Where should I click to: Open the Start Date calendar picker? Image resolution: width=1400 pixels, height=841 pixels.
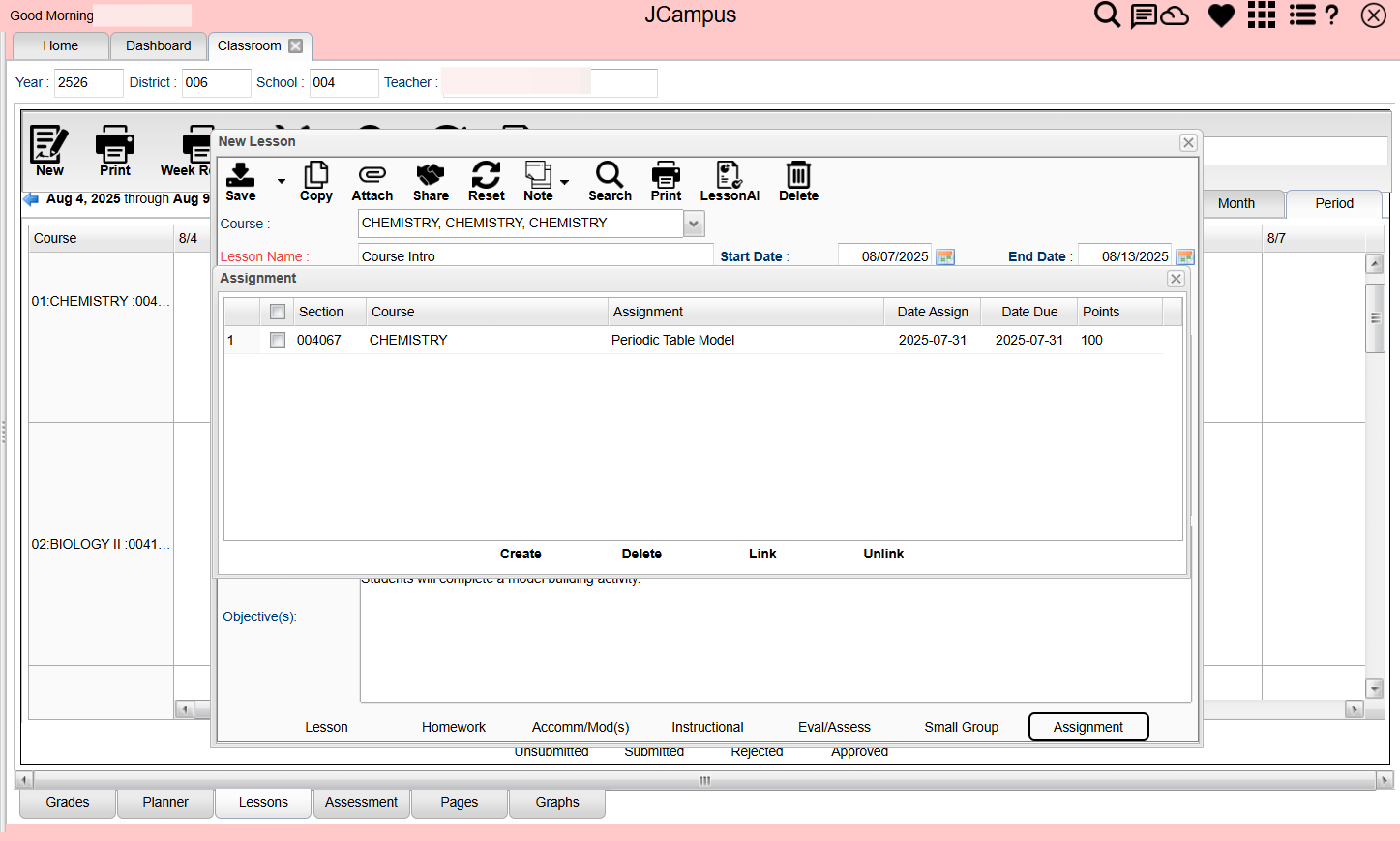point(946,256)
